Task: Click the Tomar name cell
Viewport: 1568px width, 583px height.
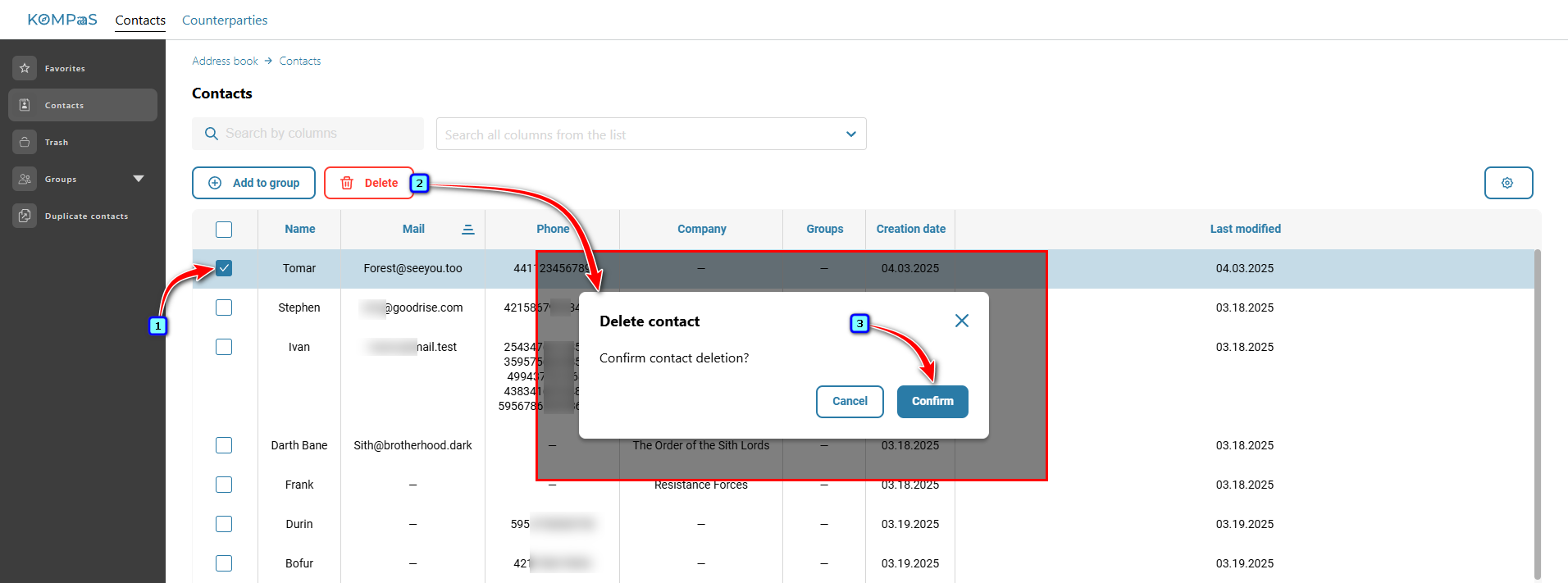Action: click(x=299, y=268)
